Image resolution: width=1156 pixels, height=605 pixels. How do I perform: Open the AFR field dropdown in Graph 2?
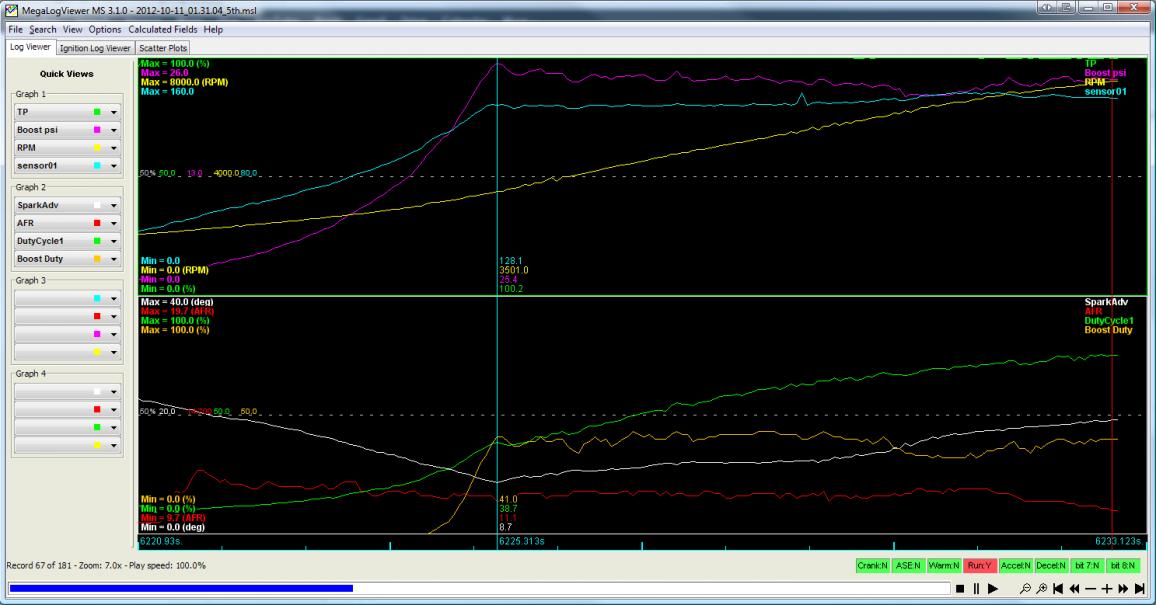coord(114,223)
